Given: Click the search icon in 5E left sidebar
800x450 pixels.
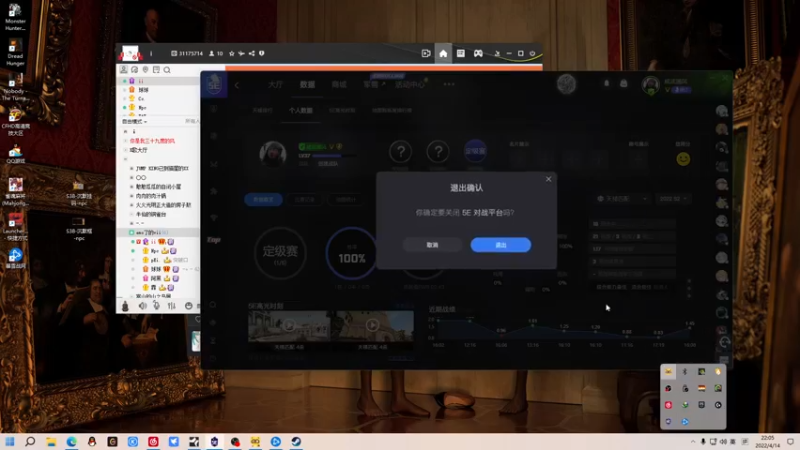Looking at the screenshot, I should 213,305.
